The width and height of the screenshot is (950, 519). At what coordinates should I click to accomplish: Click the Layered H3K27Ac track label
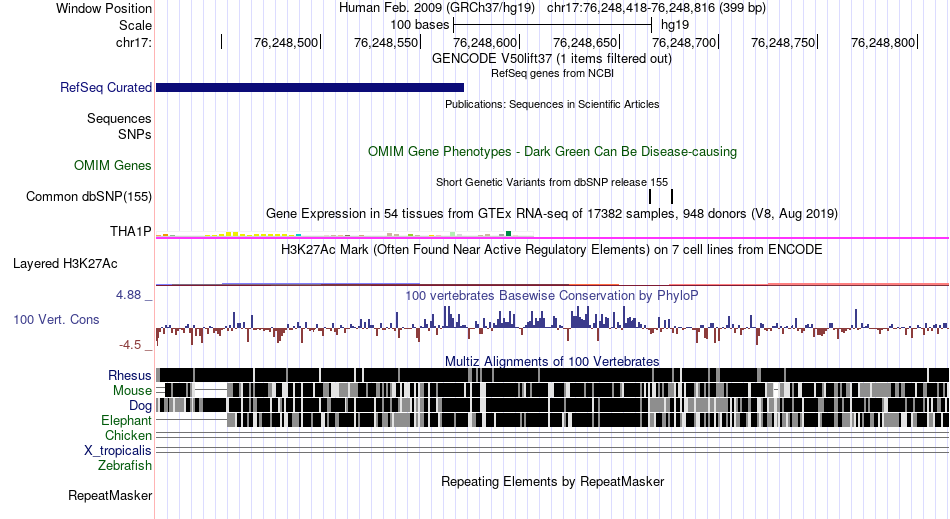65,263
